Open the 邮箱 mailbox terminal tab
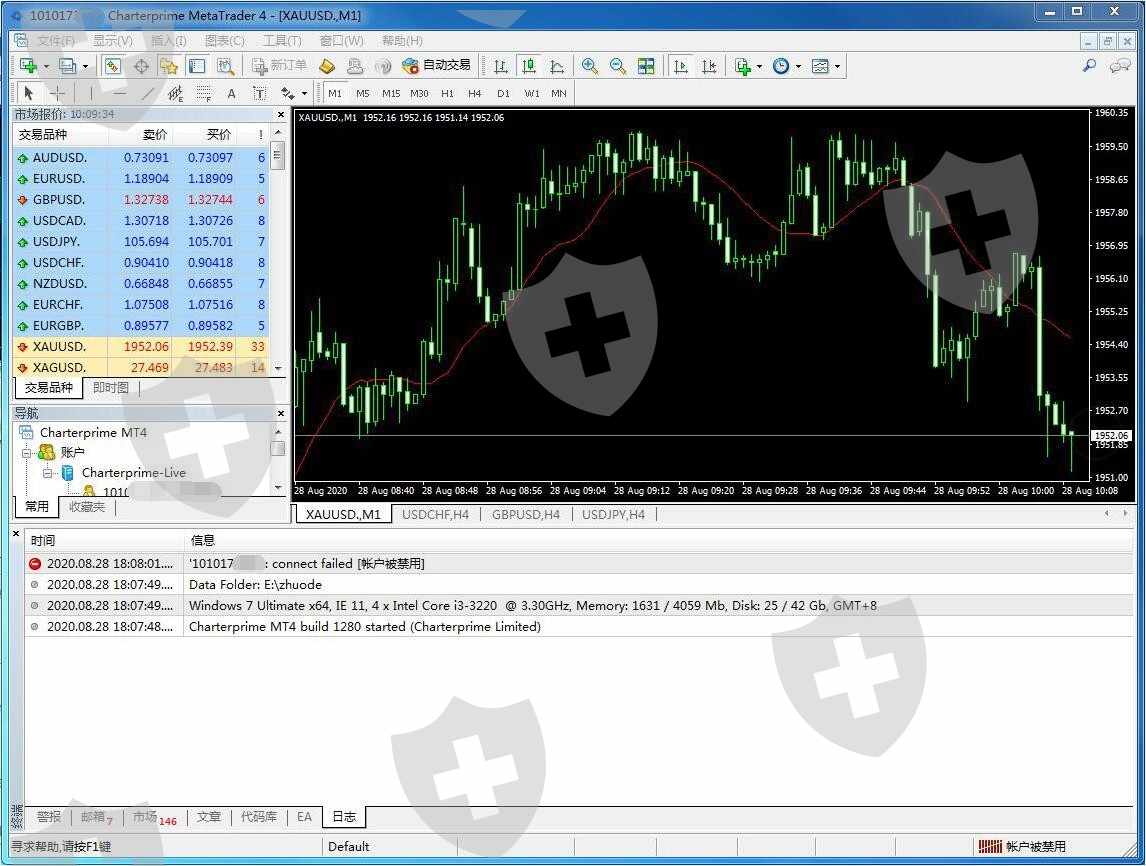Image resolution: width=1146 pixels, height=866 pixels. coord(96,817)
